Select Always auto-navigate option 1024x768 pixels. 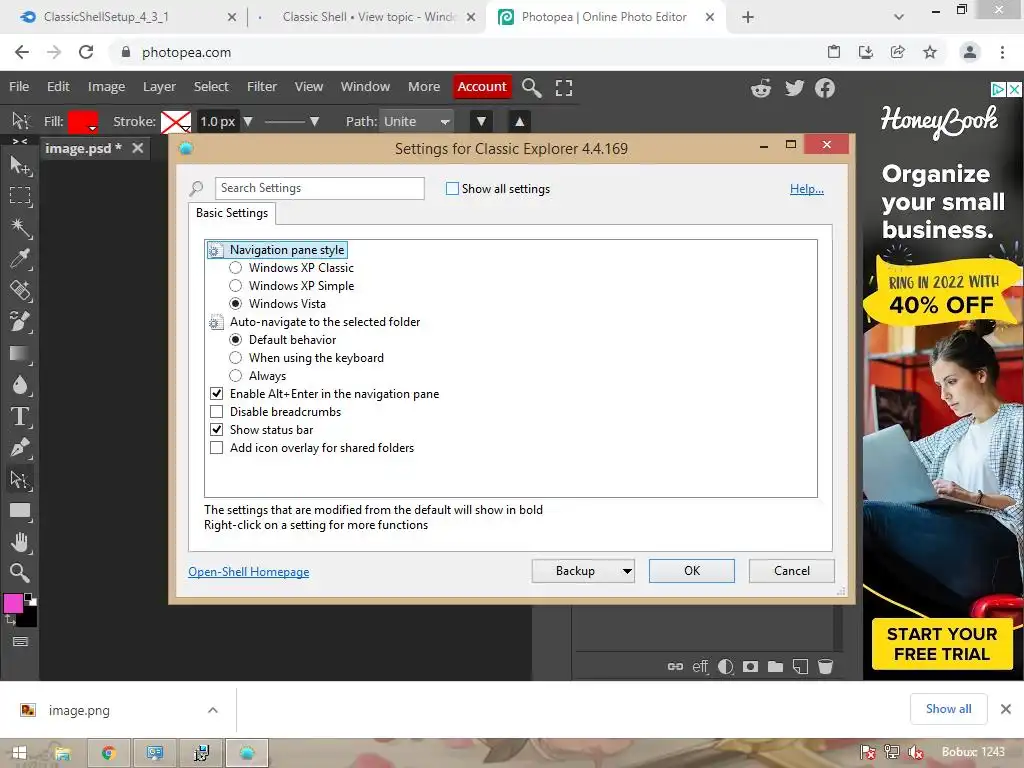pos(236,376)
